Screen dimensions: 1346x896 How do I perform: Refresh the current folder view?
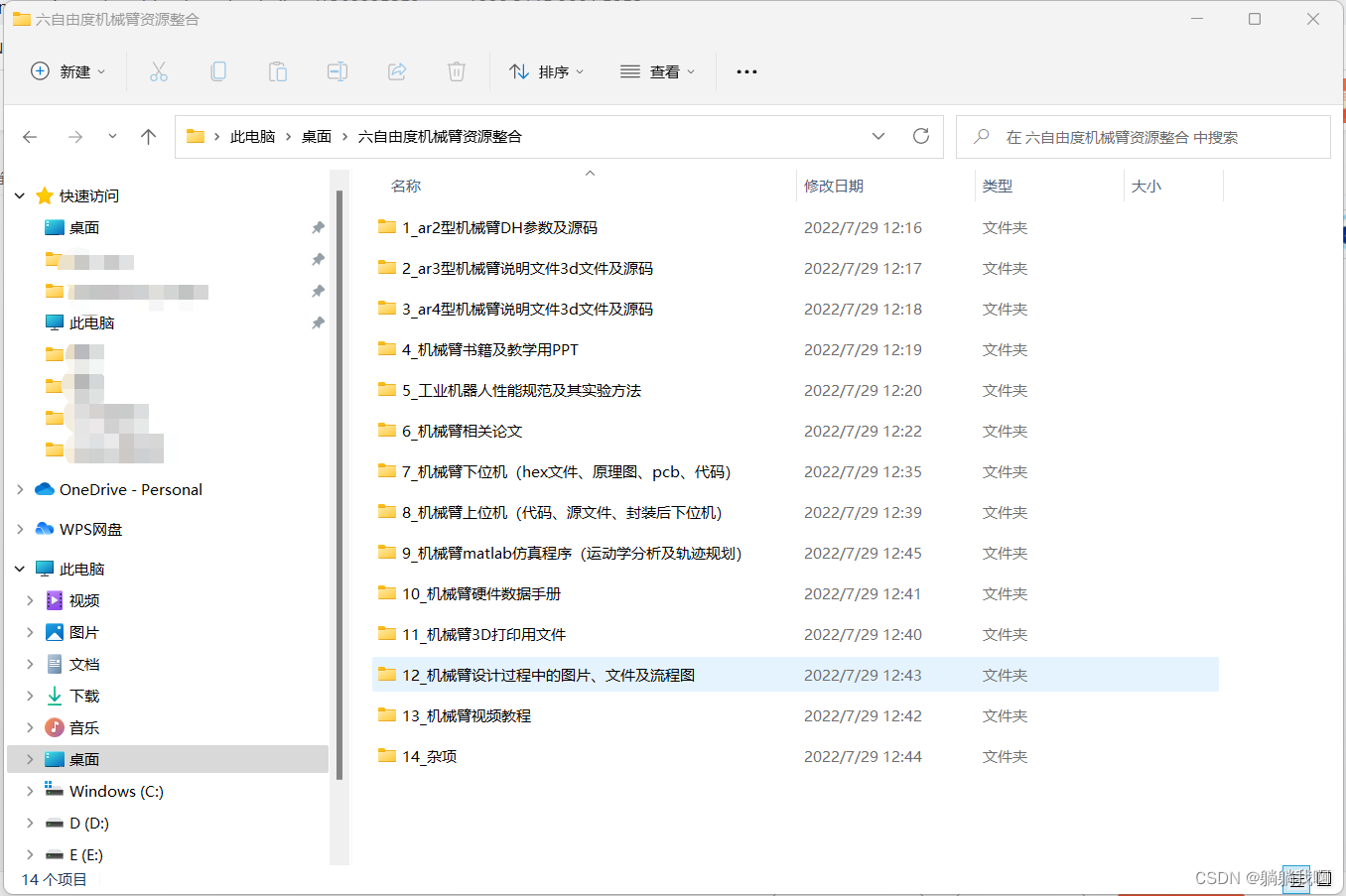tap(921, 136)
